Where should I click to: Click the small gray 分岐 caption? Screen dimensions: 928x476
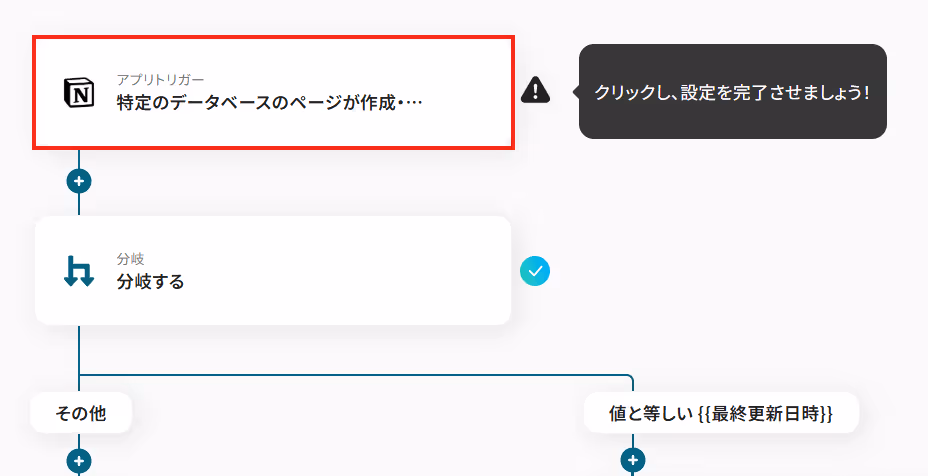[x=130, y=259]
